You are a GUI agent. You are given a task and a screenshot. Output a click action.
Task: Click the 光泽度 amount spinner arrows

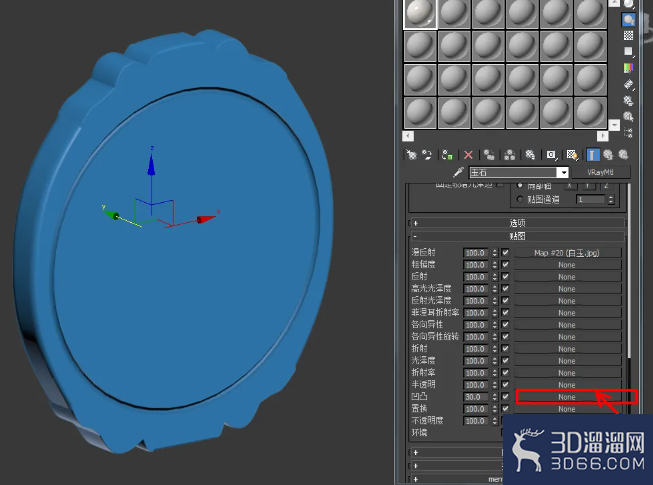495,361
